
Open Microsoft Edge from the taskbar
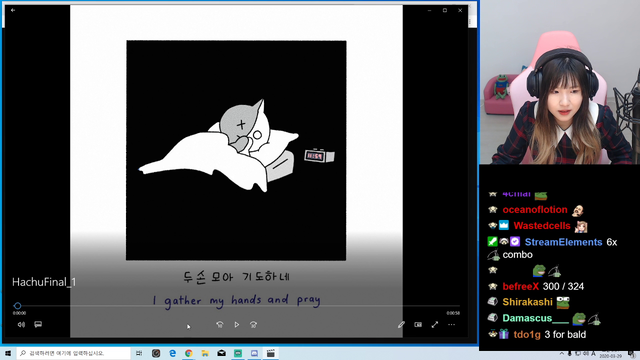[x=173, y=353]
